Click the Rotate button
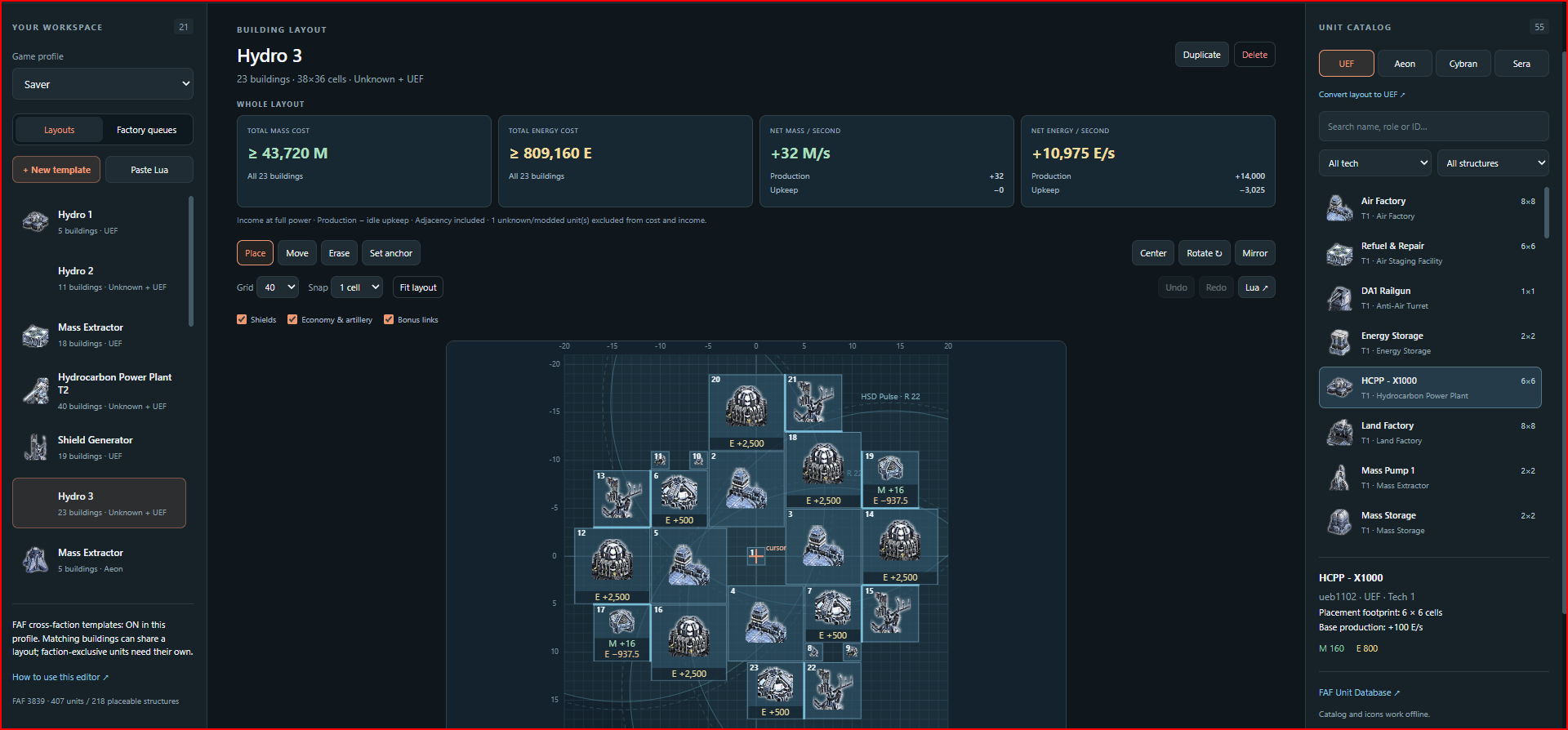 coord(1205,253)
